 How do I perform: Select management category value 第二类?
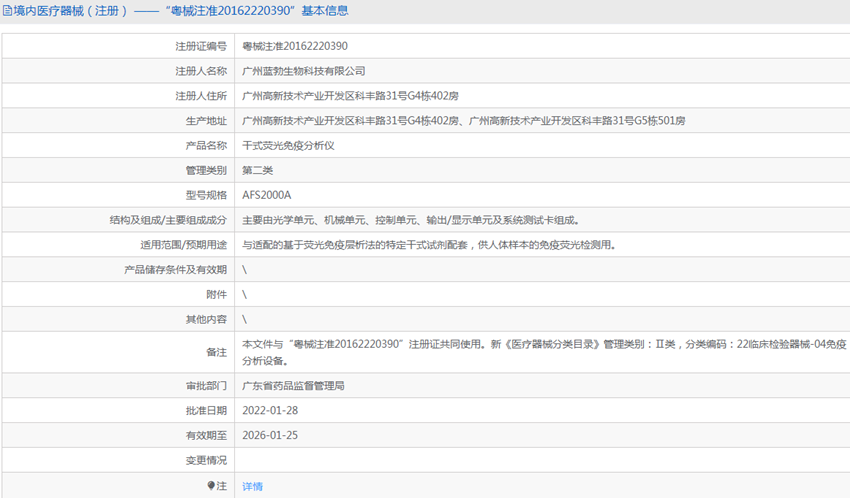257,171
